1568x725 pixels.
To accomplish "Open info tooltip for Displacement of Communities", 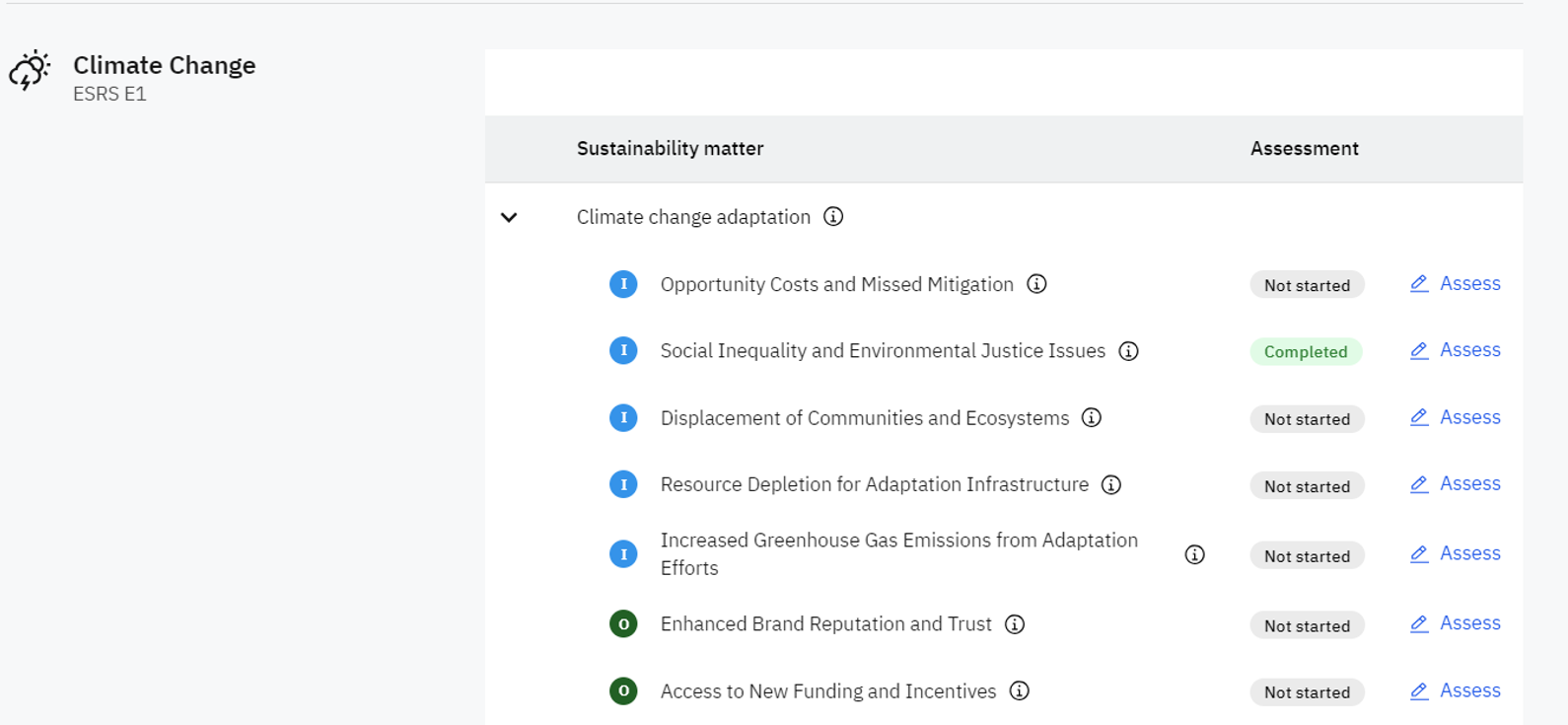I will click(1091, 418).
